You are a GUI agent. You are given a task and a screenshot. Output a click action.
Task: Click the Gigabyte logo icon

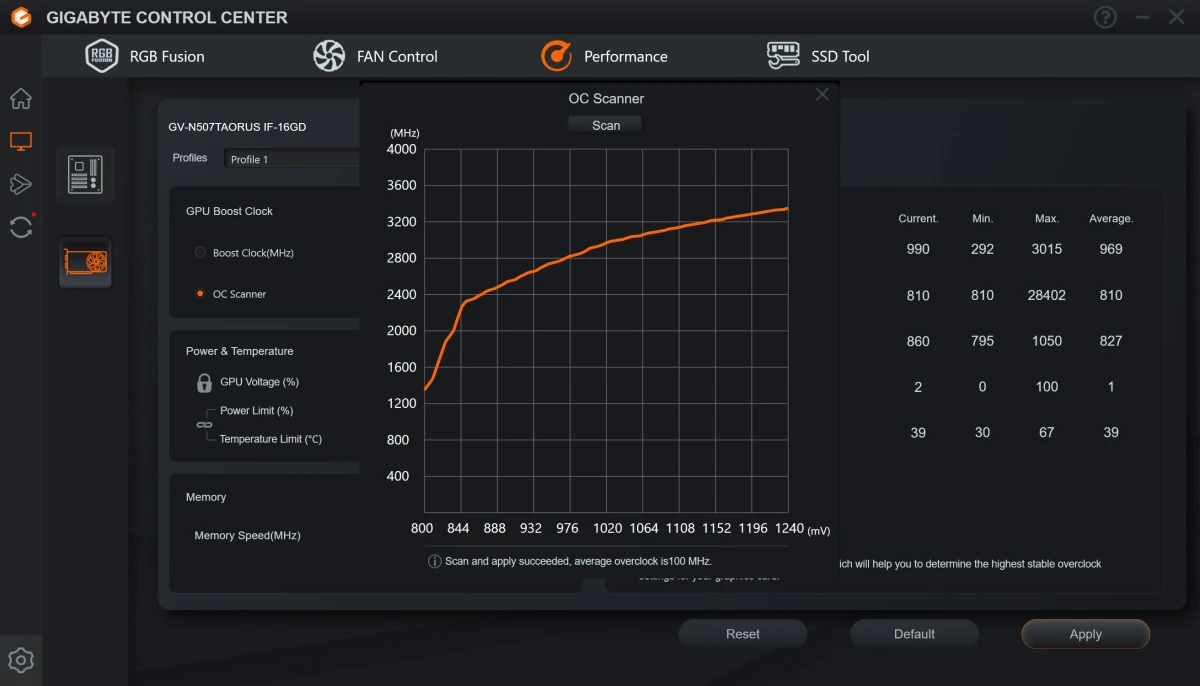(x=21, y=17)
